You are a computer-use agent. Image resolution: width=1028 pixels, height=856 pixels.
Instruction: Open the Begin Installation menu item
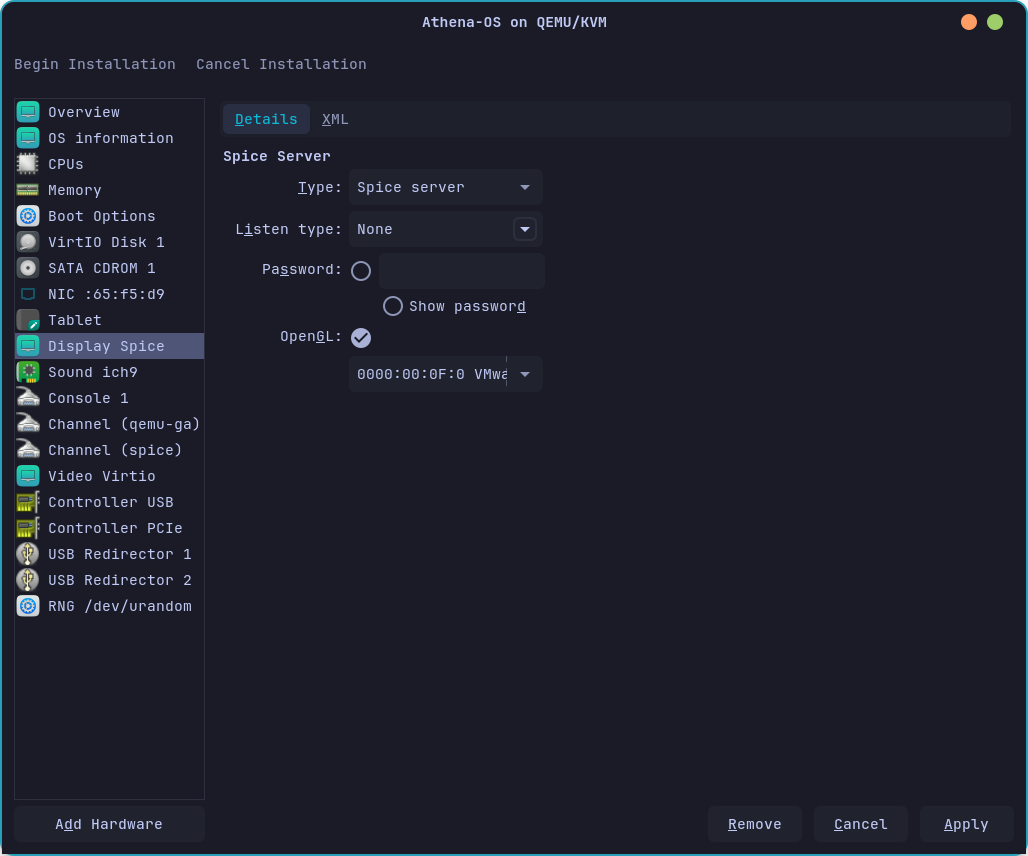(x=94, y=64)
